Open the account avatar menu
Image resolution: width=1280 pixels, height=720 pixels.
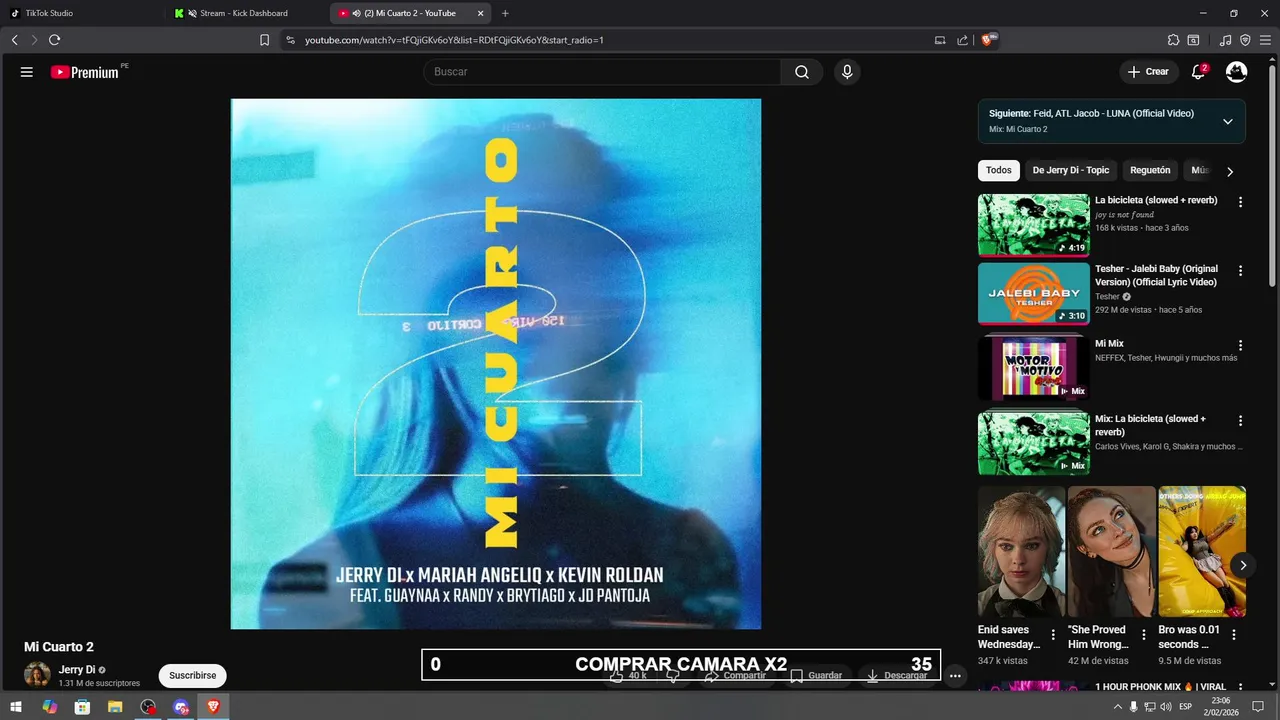(1237, 72)
